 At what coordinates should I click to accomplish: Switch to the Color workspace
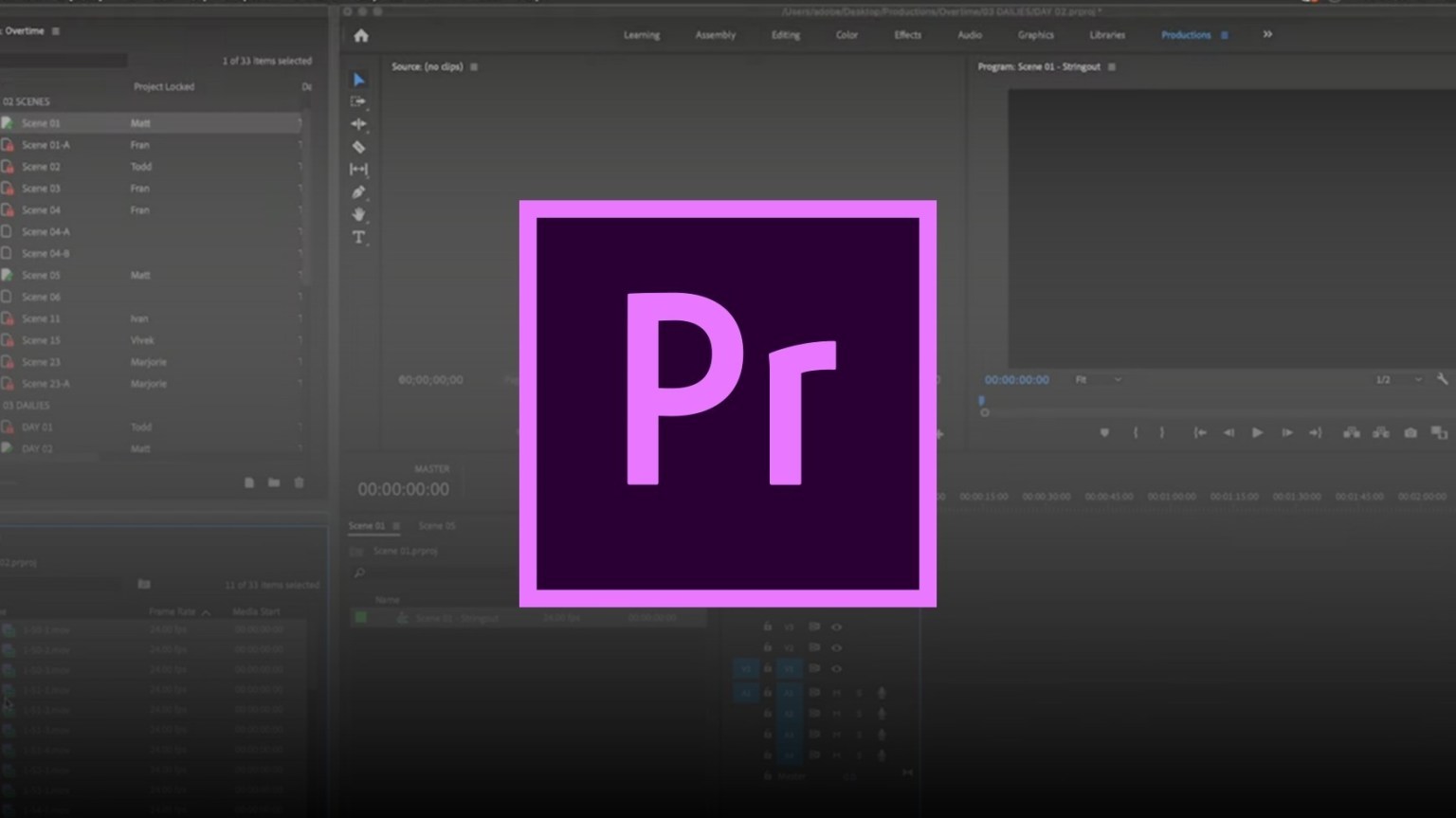tap(846, 35)
